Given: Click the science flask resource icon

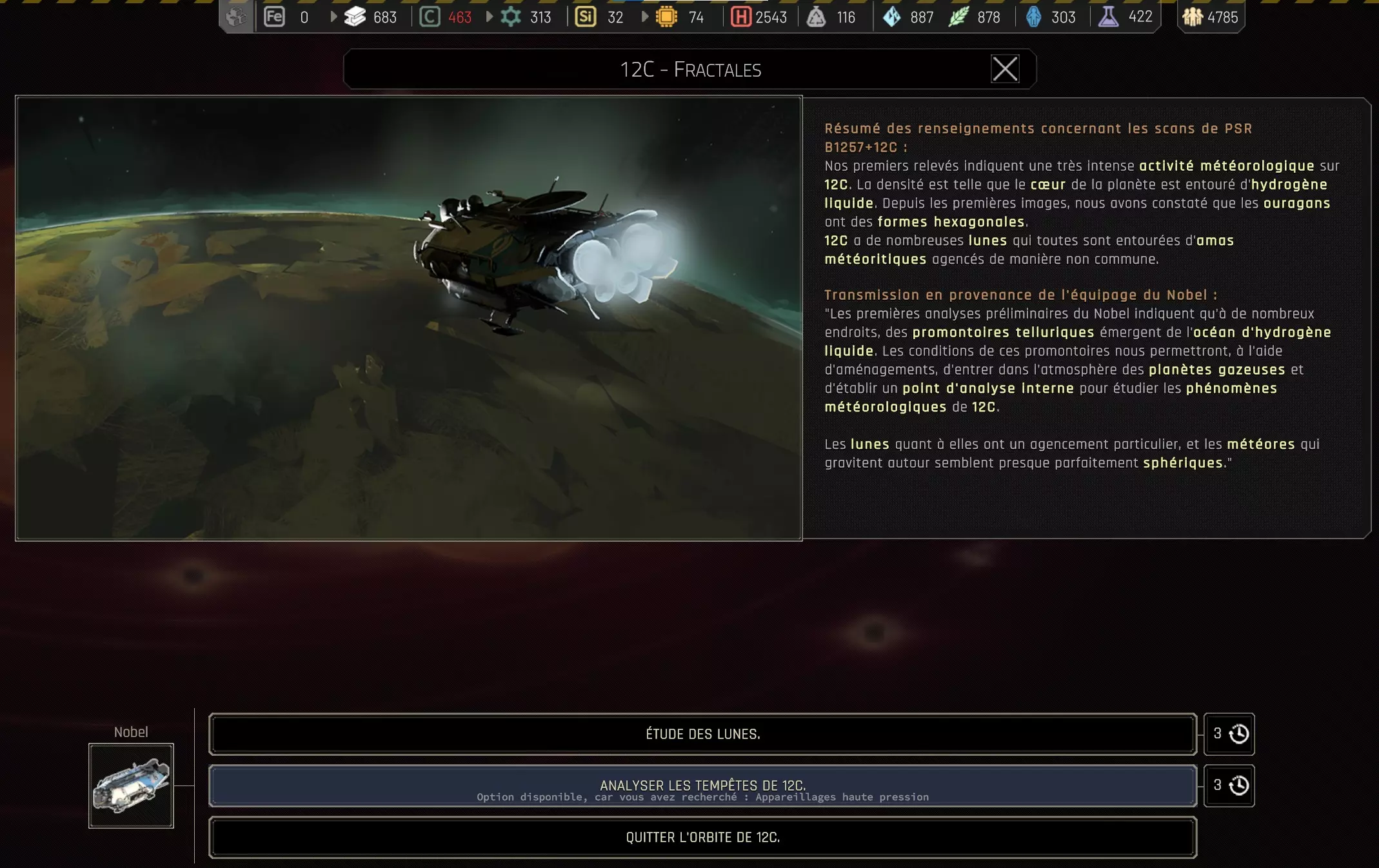Looking at the screenshot, I should (x=1108, y=17).
